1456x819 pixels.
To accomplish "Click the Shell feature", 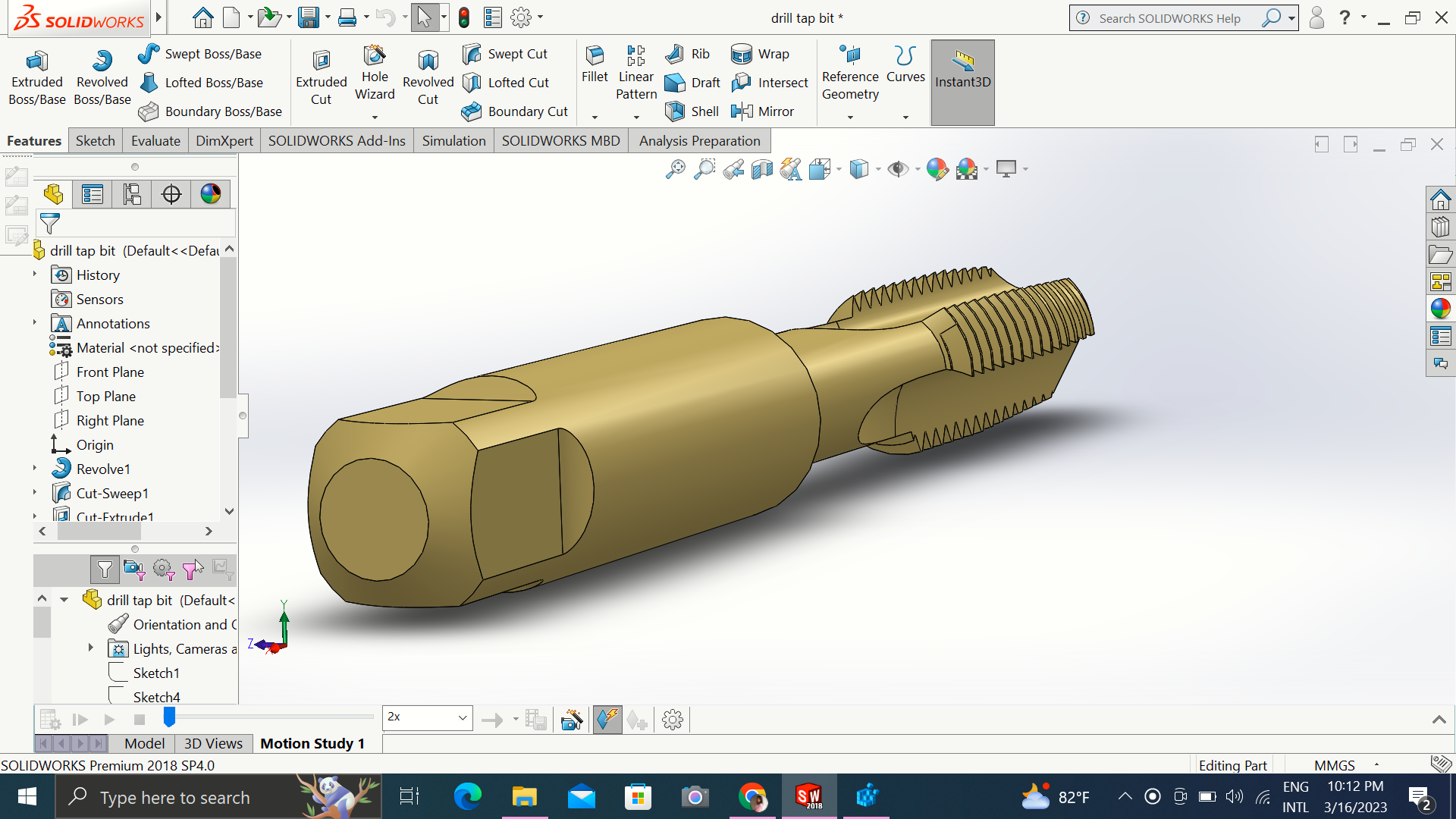I will pos(692,111).
